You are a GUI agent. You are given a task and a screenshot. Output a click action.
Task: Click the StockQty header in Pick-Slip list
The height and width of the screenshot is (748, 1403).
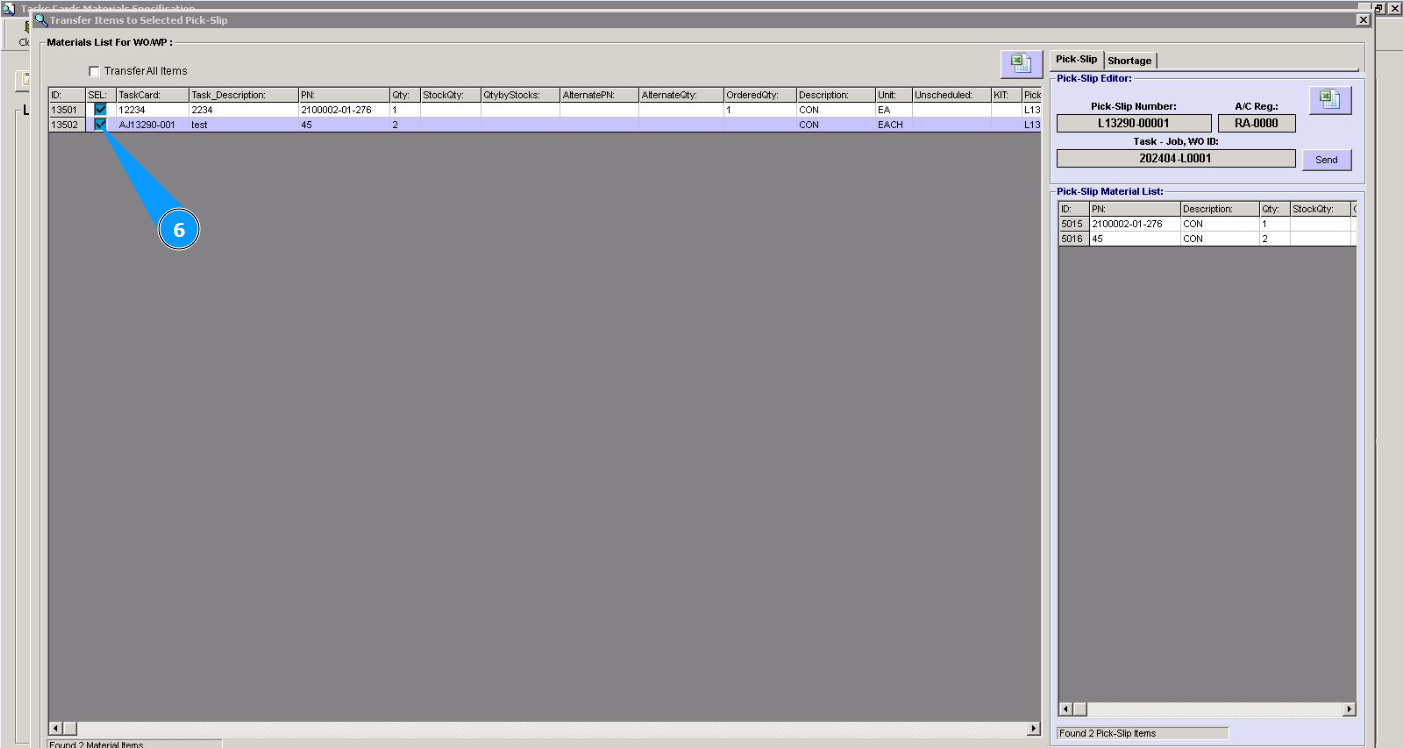click(x=1319, y=209)
